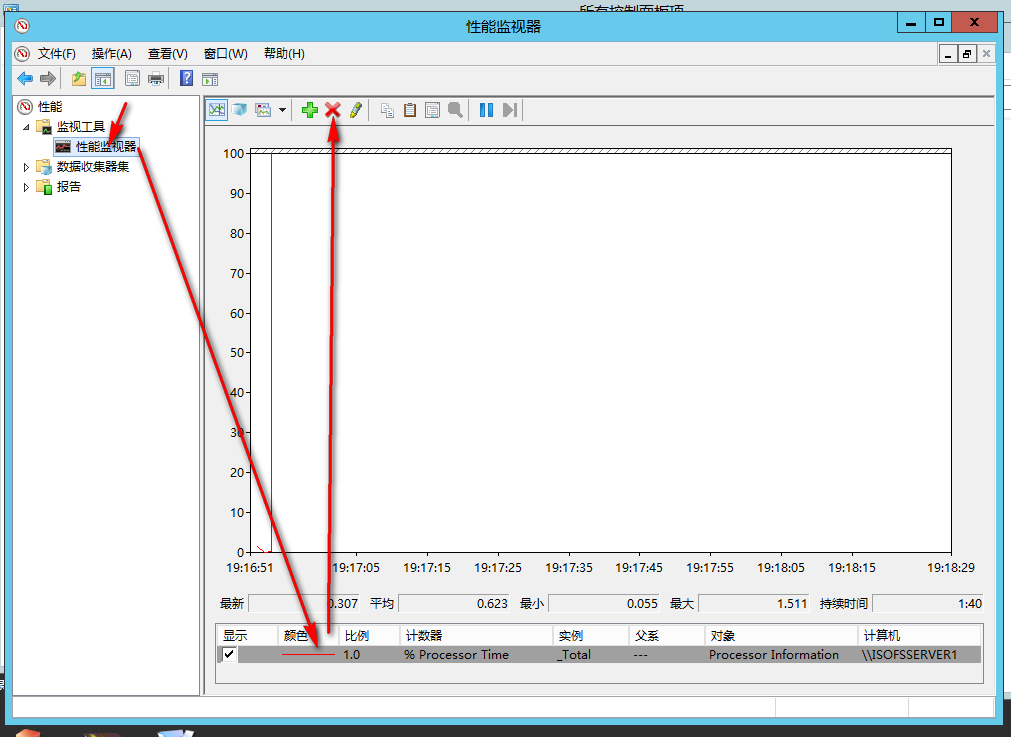
Task: Expand the 数据收集器集 tree node
Action: tap(27, 167)
